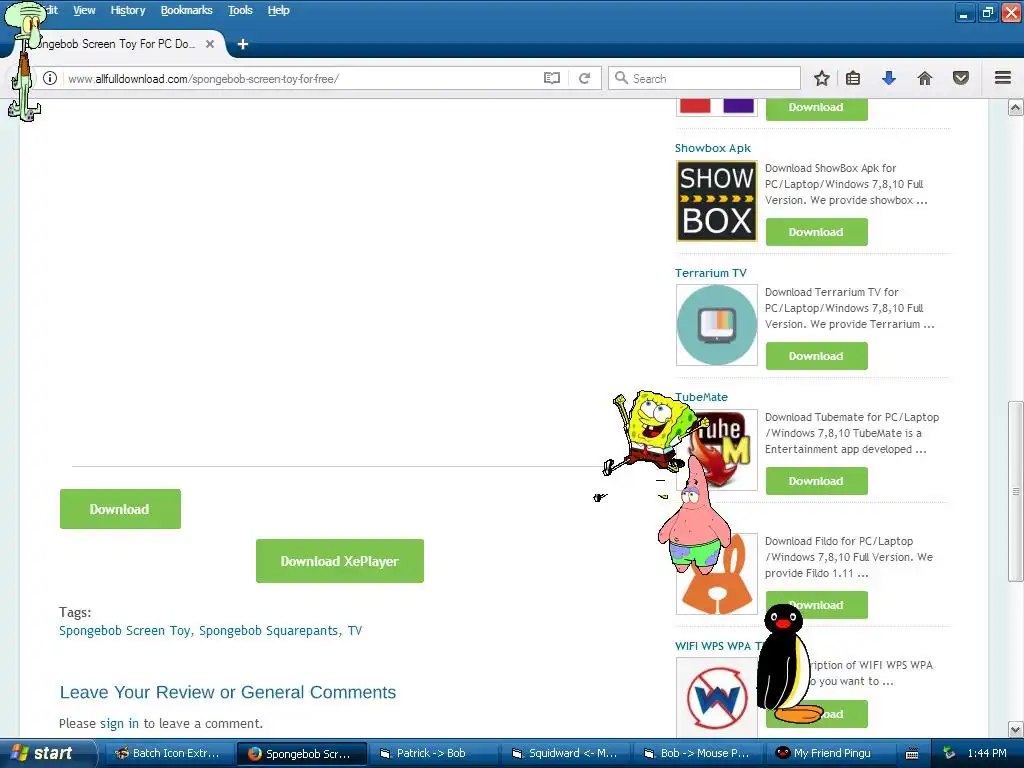Click the Patrick Star screen toy

pyautogui.click(x=694, y=517)
